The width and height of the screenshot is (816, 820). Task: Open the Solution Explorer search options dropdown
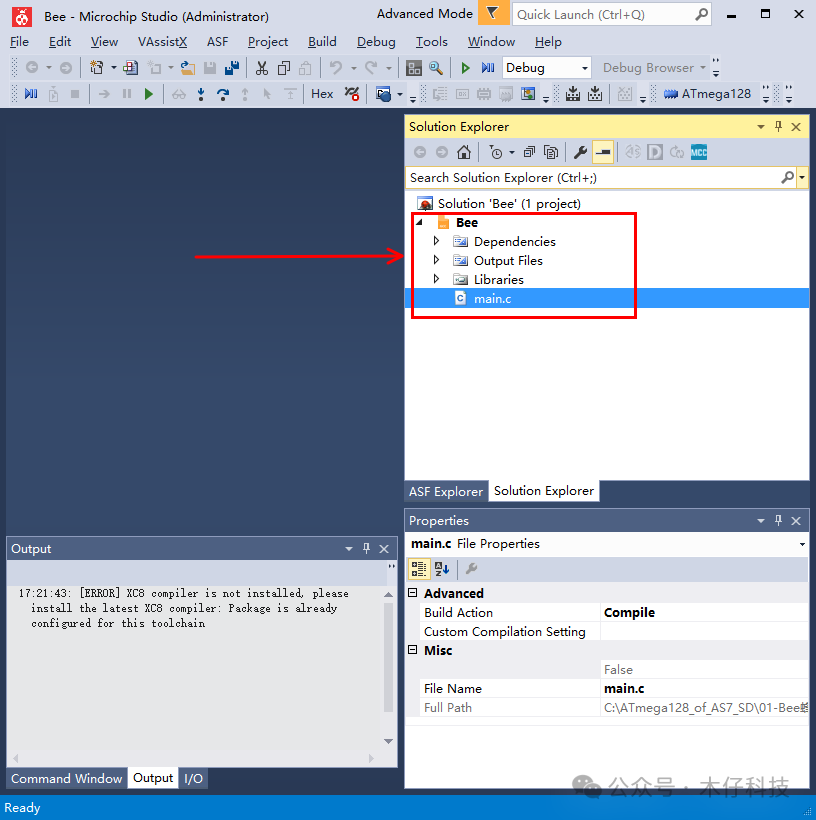pos(802,178)
